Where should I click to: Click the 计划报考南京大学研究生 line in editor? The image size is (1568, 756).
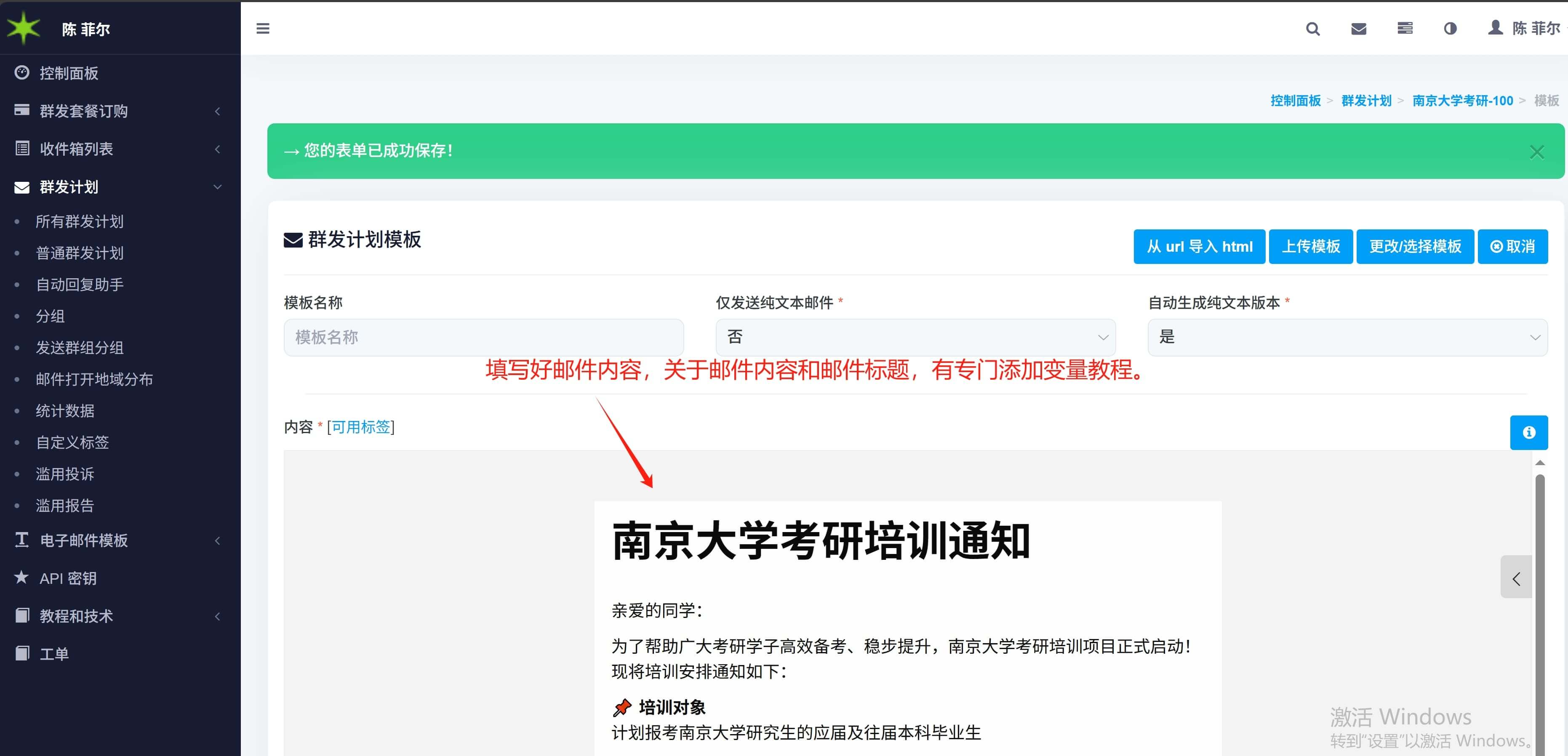pyautogui.click(x=796, y=733)
